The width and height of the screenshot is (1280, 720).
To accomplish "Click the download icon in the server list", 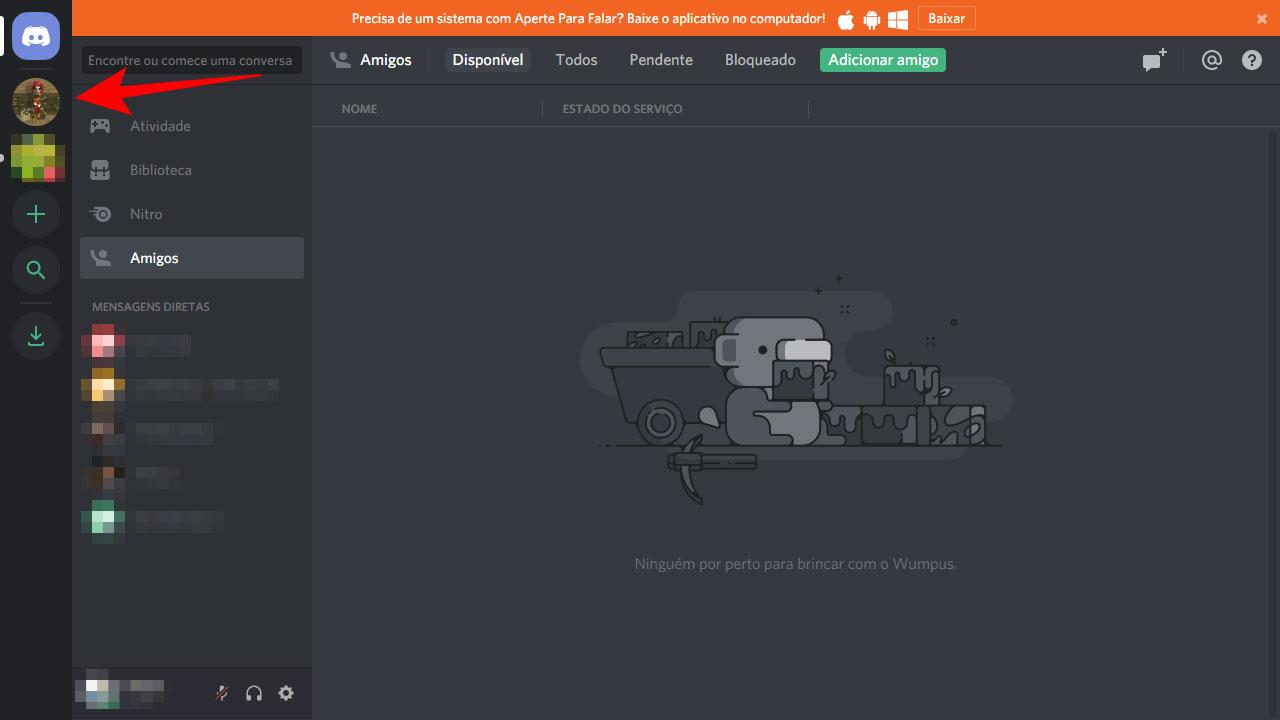I will click(36, 336).
